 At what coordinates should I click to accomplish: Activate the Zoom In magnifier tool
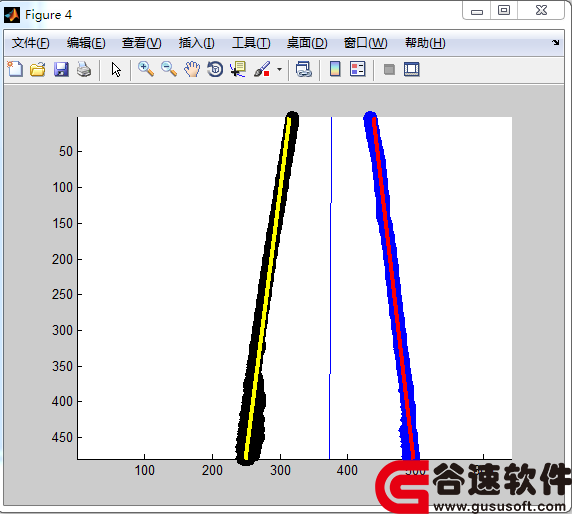tap(146, 69)
